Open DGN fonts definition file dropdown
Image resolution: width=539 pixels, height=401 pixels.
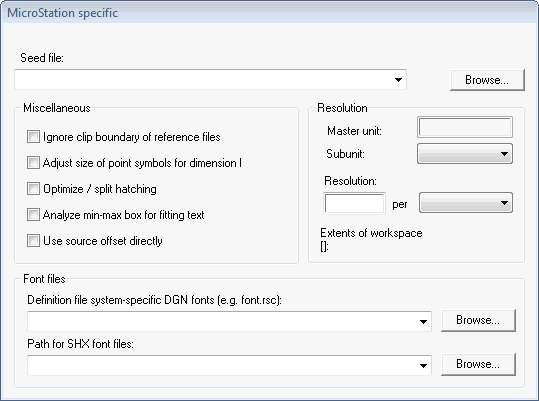pyautogui.click(x=423, y=322)
